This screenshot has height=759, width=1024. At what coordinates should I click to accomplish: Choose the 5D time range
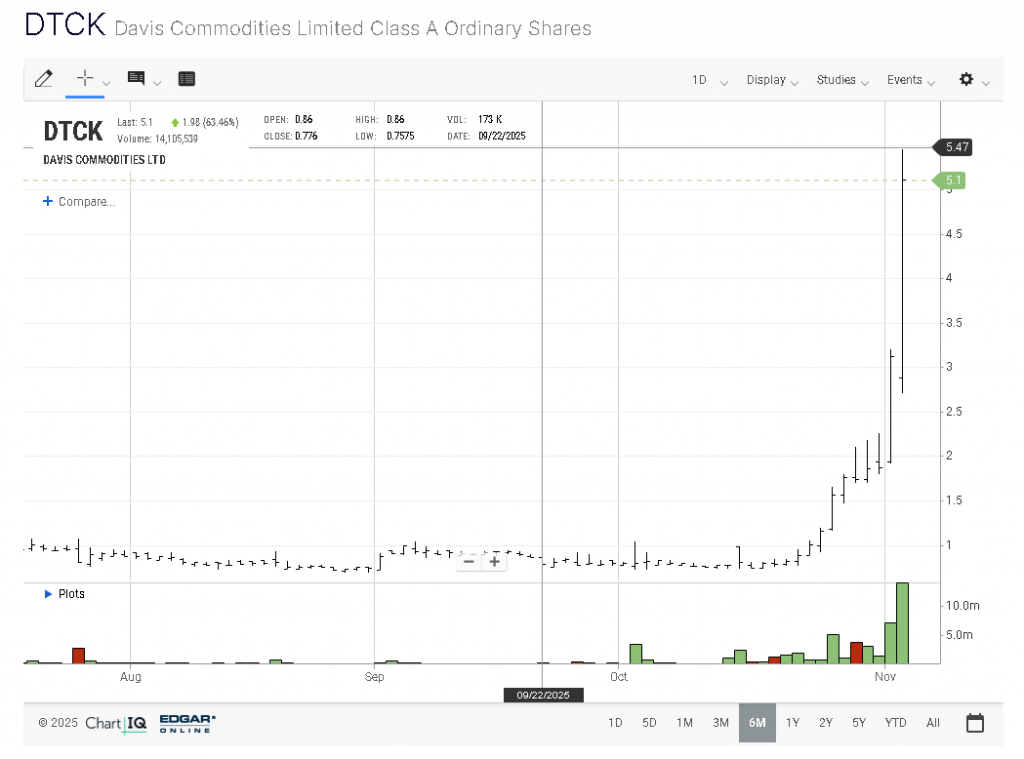(649, 722)
